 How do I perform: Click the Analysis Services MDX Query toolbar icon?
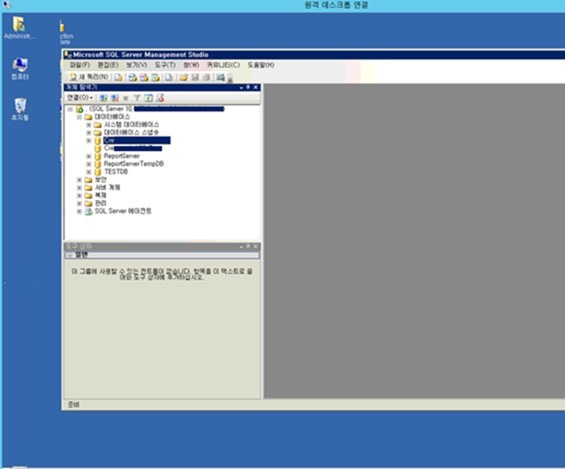[133, 77]
